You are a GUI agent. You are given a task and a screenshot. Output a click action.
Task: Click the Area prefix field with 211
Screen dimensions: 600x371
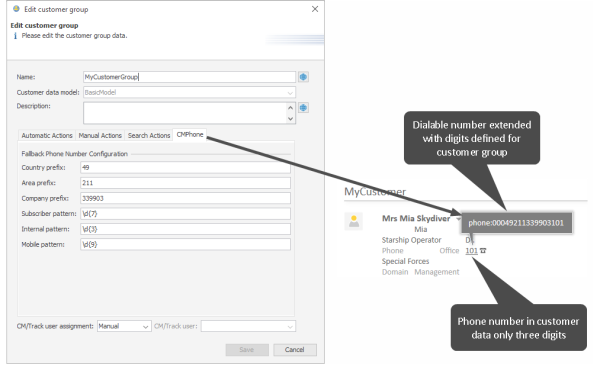tap(186, 183)
